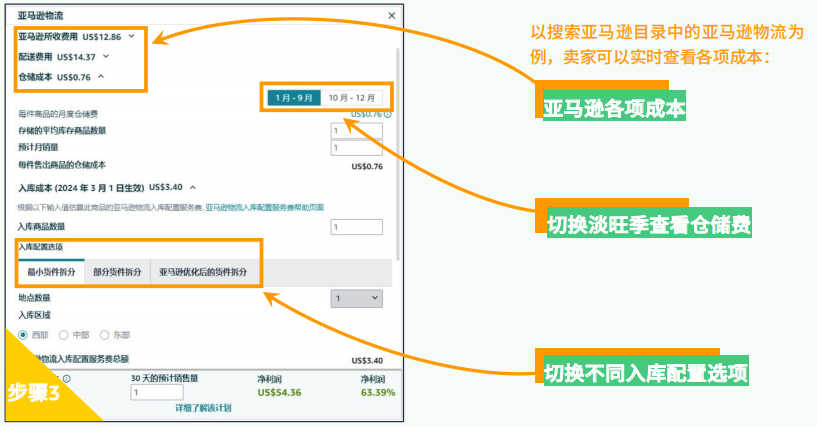Select 最小货件拆分 tab
This screenshot has width=817, height=427.
51,272
